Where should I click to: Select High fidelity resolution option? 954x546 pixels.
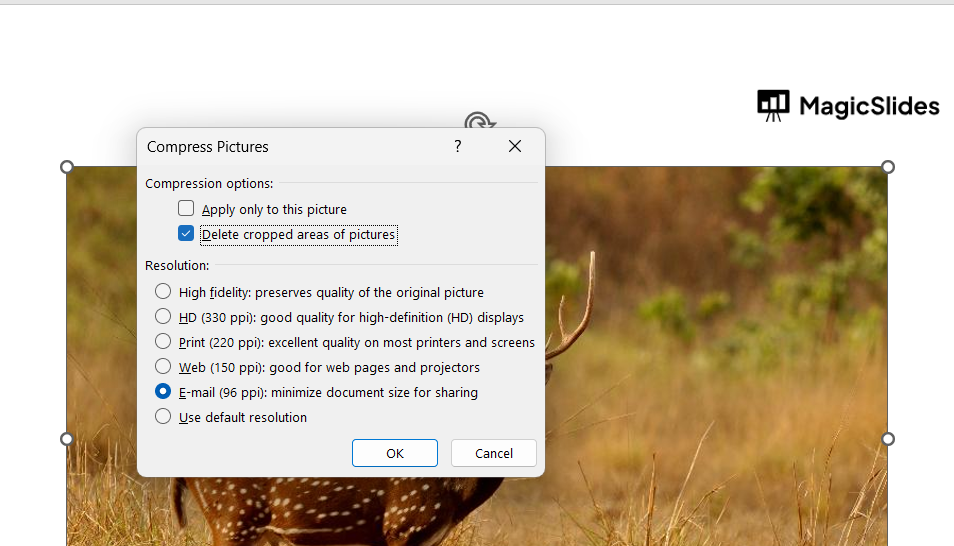(x=163, y=292)
